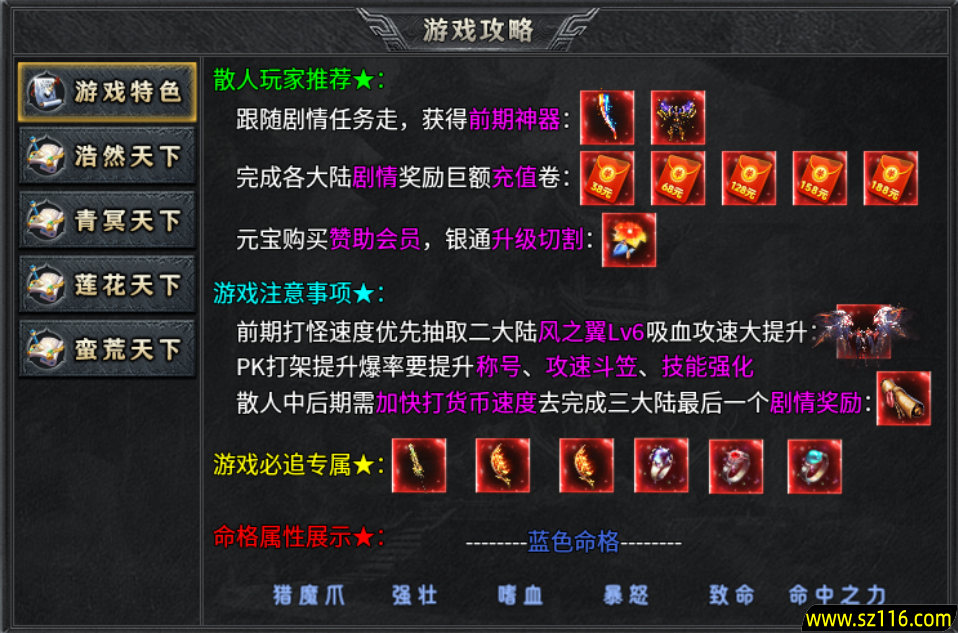958x633 pixels.
Task: Click the flower sponsor member icon
Action: pos(629,240)
